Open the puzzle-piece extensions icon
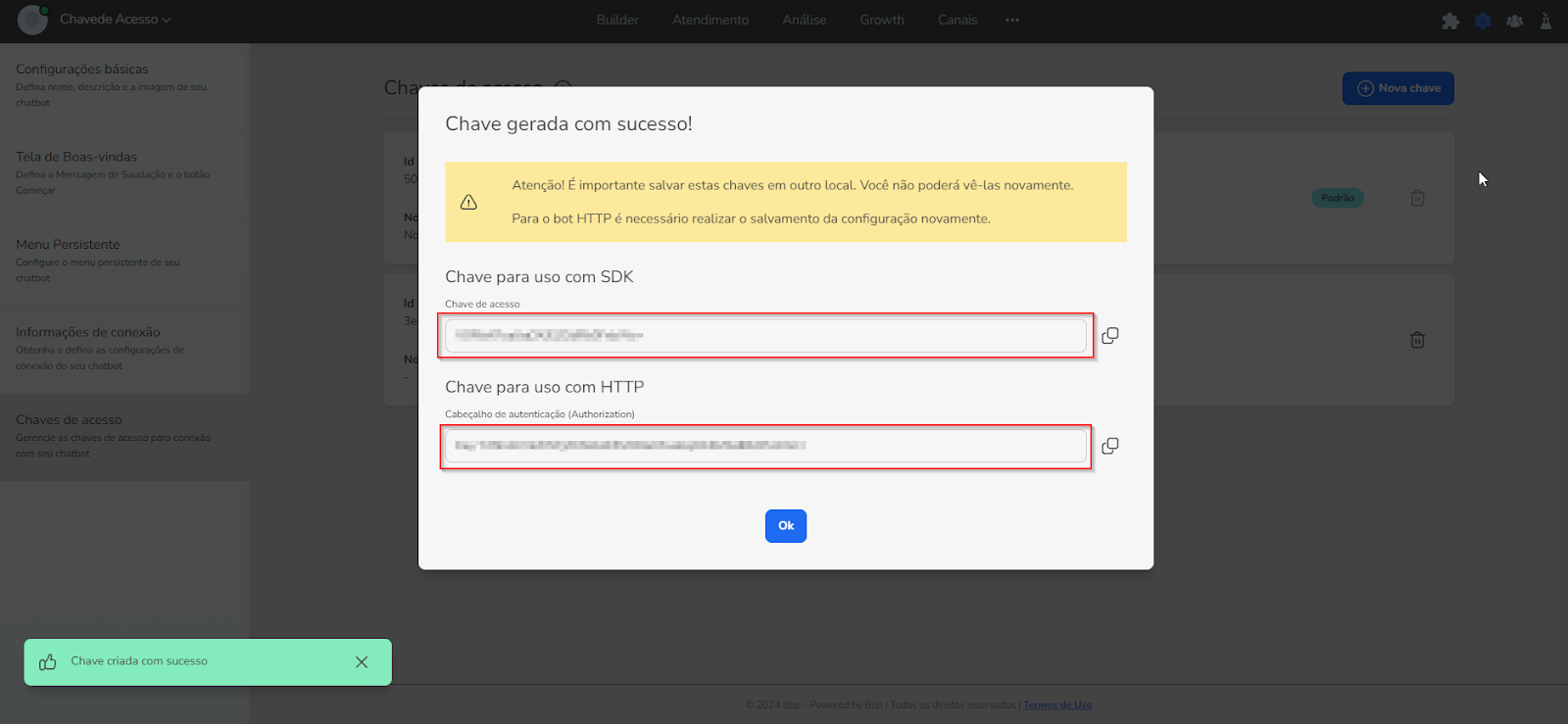Viewport: 1568px width, 724px height. point(1450,21)
